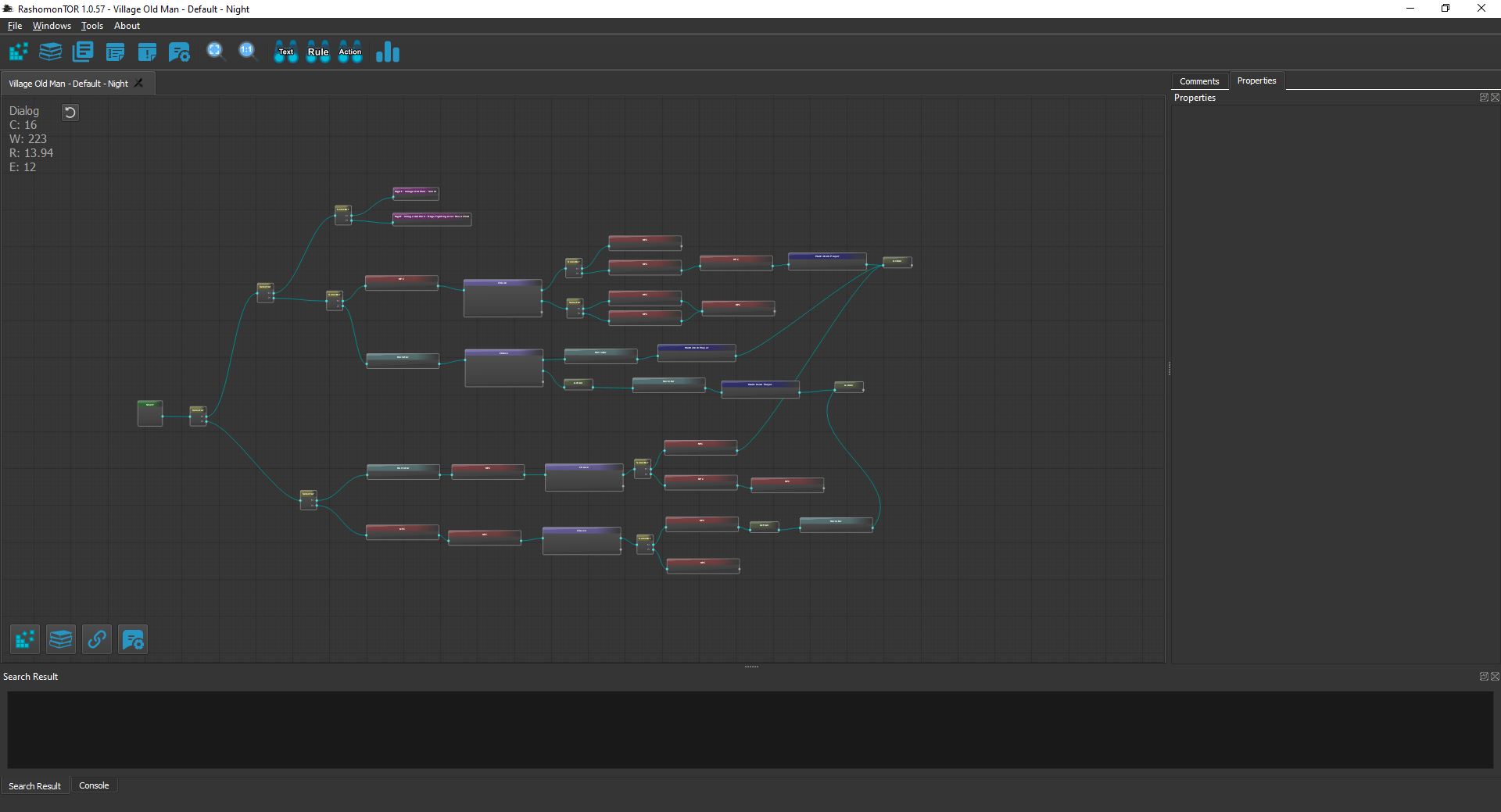Click the vertical splitter handle beside Properties panel
This screenshot has width=1501, height=812.
coord(1169,368)
